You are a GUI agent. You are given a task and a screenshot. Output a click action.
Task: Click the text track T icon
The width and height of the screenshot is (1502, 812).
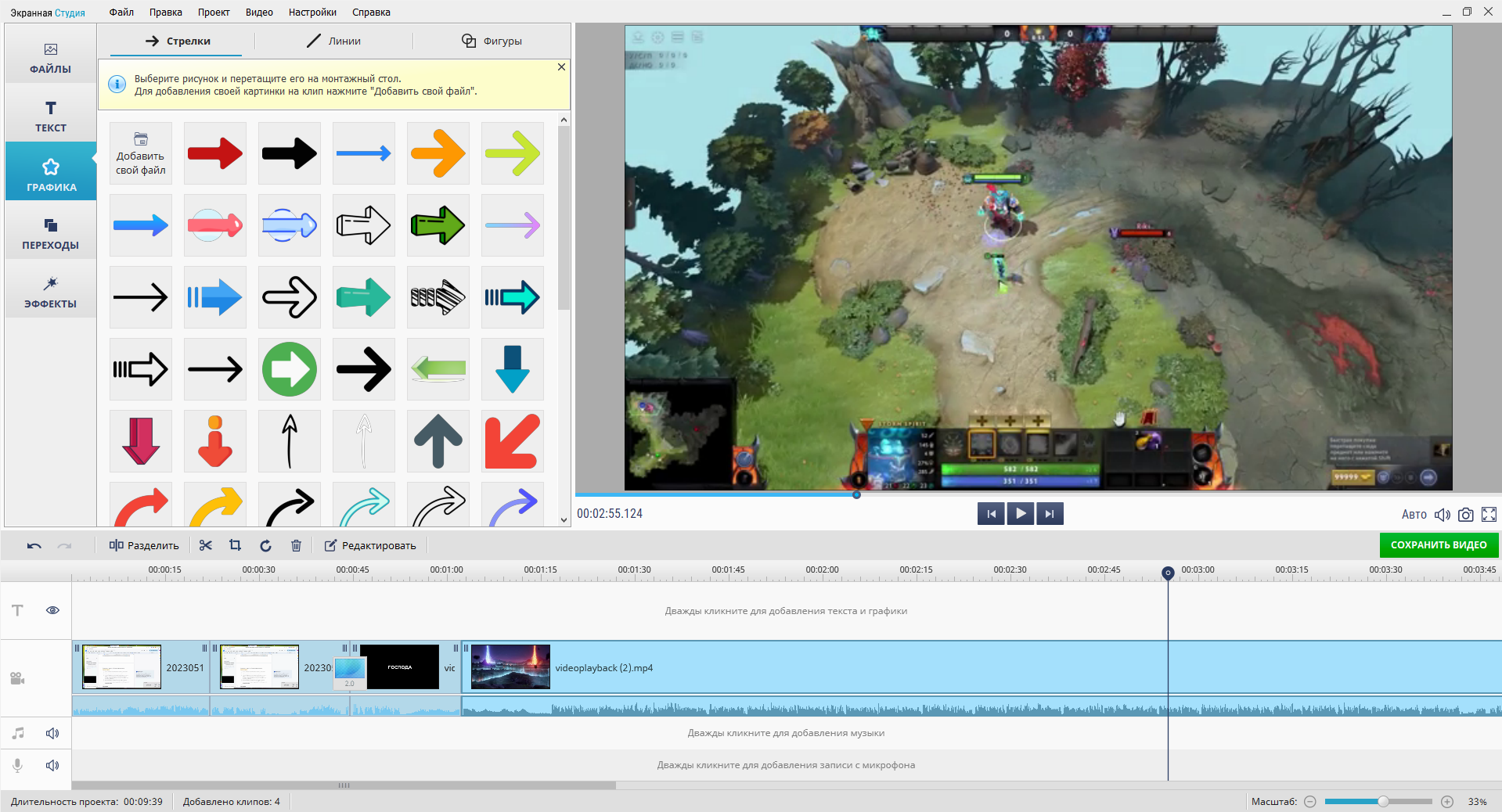[17, 610]
